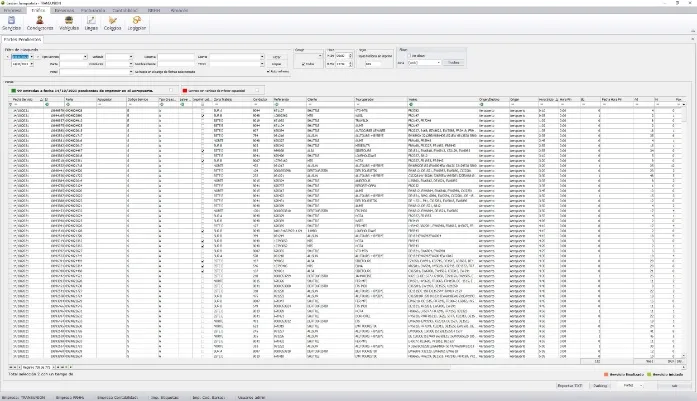The width and height of the screenshot is (697, 401).
Task: Switch to the Empresa ribbon tab
Action: 12,10
